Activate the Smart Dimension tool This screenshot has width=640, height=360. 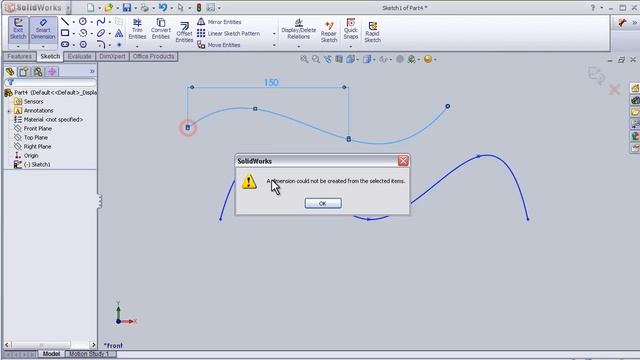43,29
